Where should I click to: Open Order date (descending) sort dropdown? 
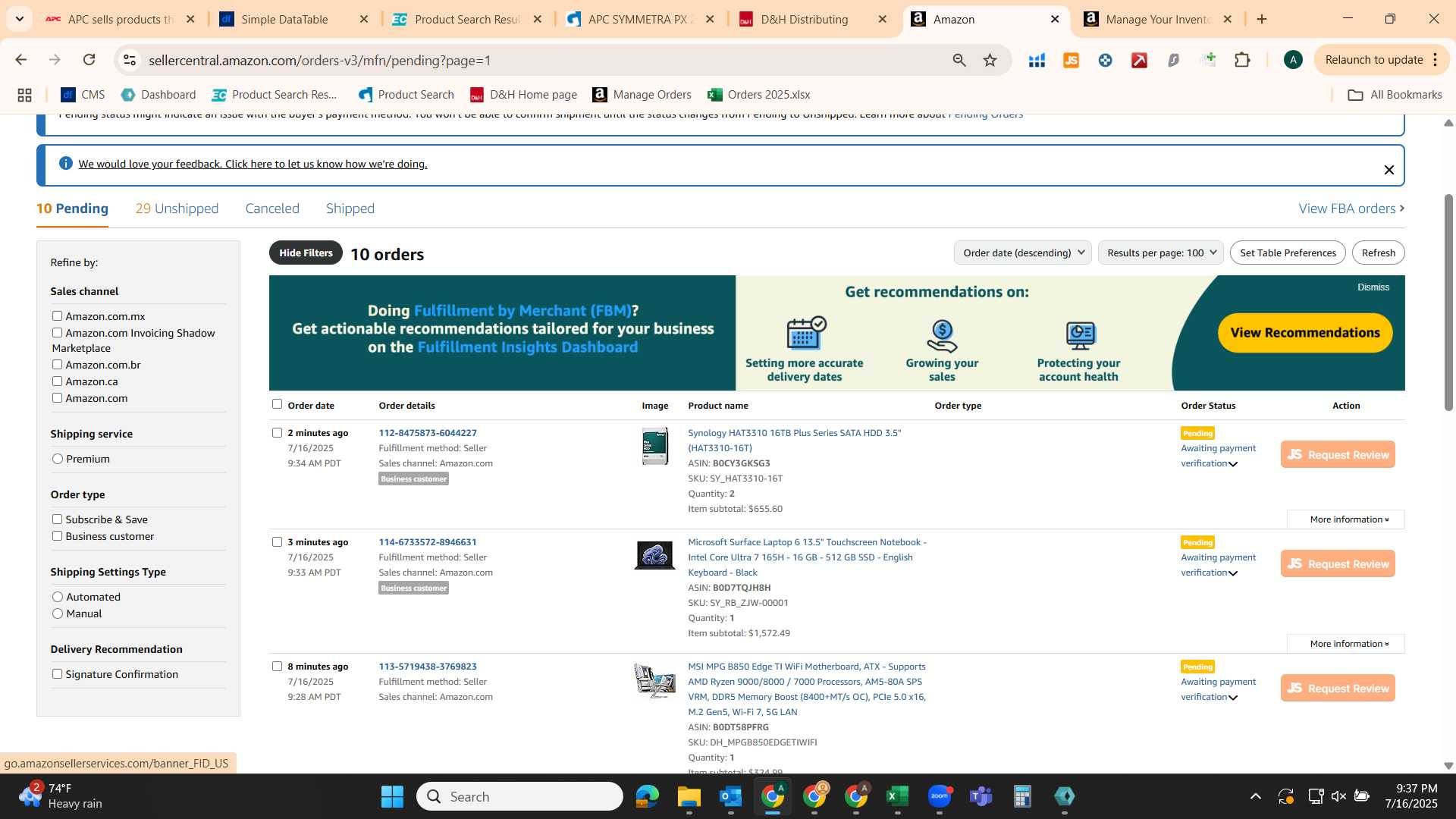[1022, 253]
